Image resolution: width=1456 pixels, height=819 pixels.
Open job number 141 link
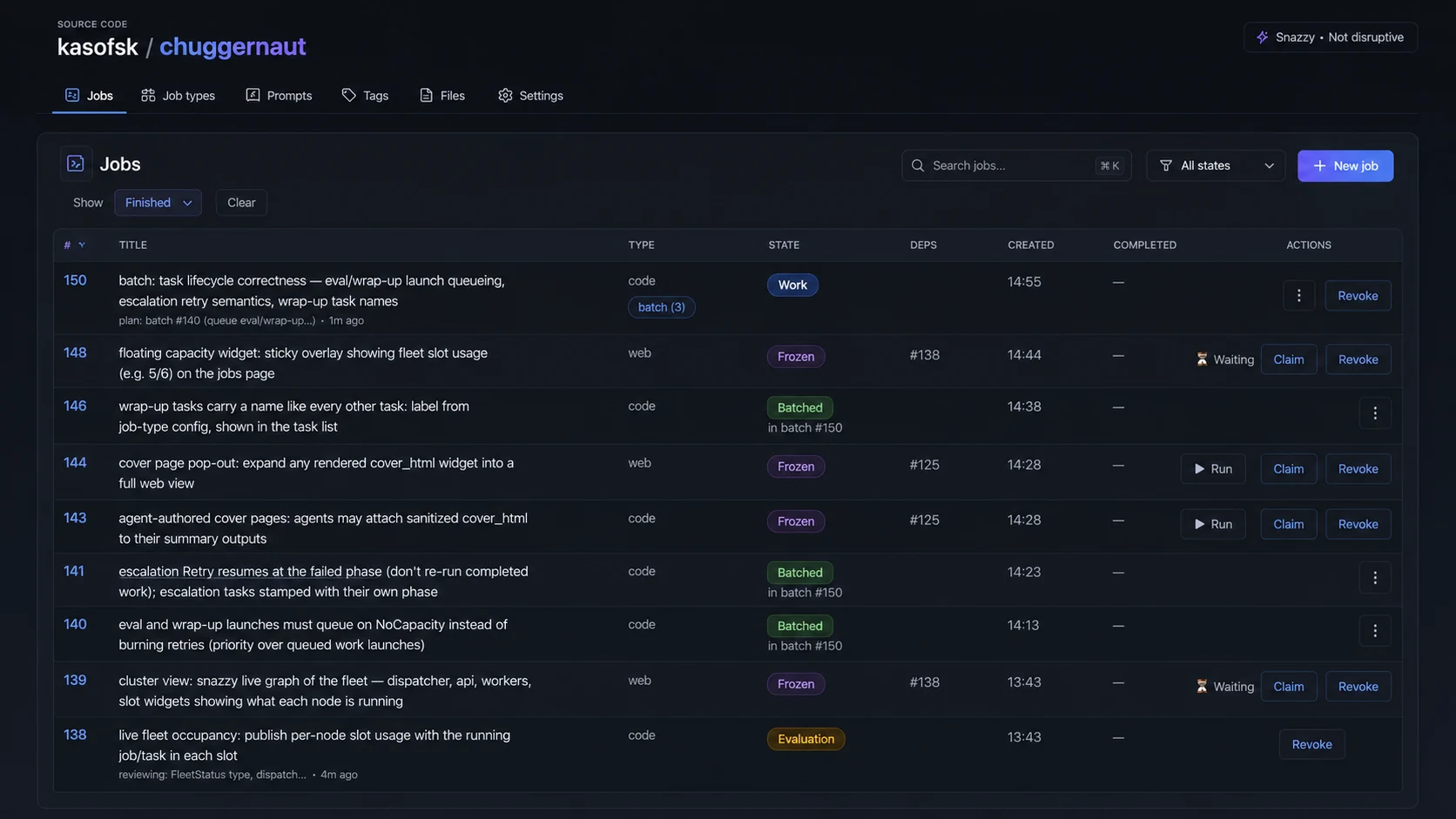(x=74, y=571)
